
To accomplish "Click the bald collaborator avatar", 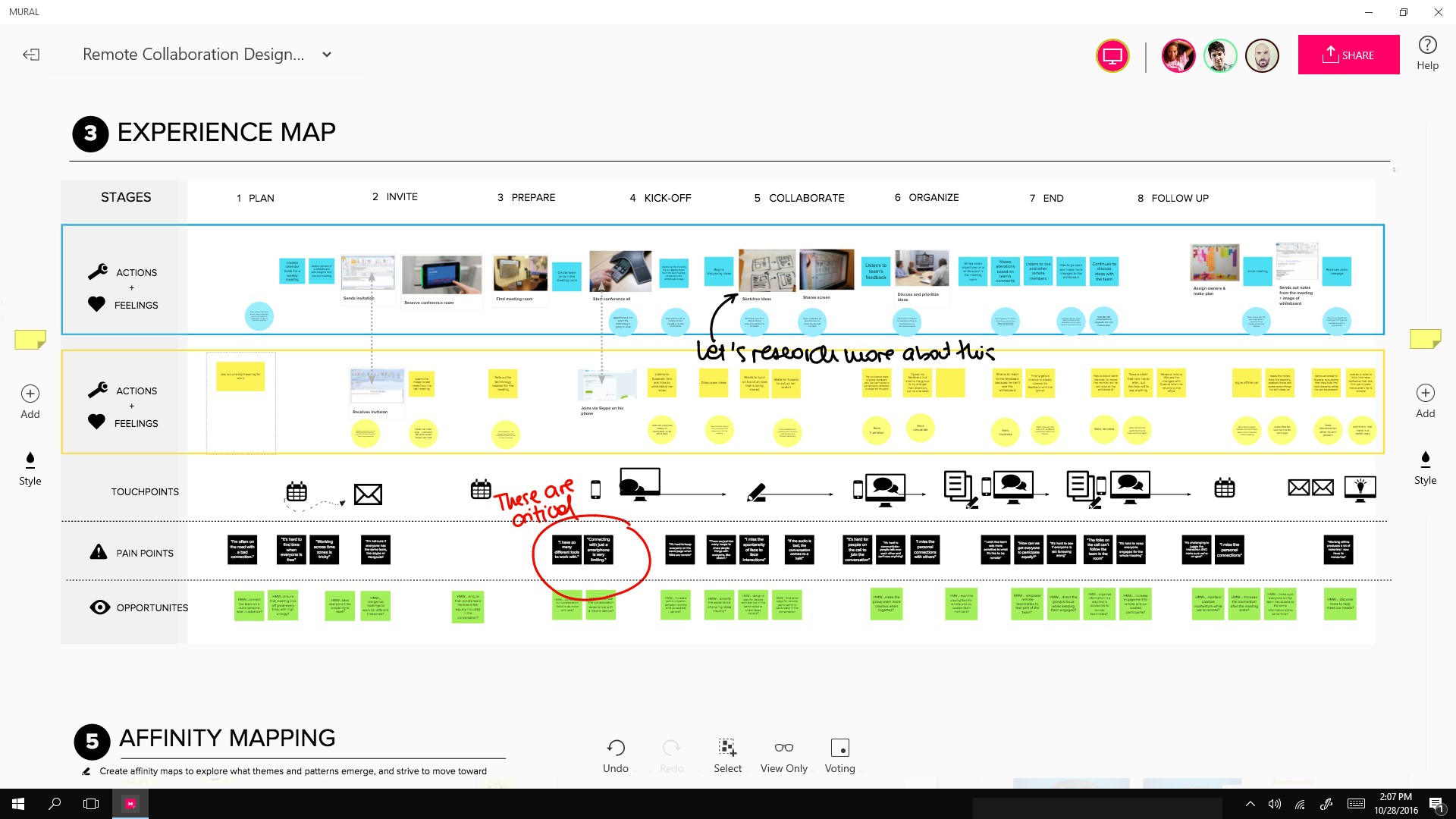I will [1262, 55].
